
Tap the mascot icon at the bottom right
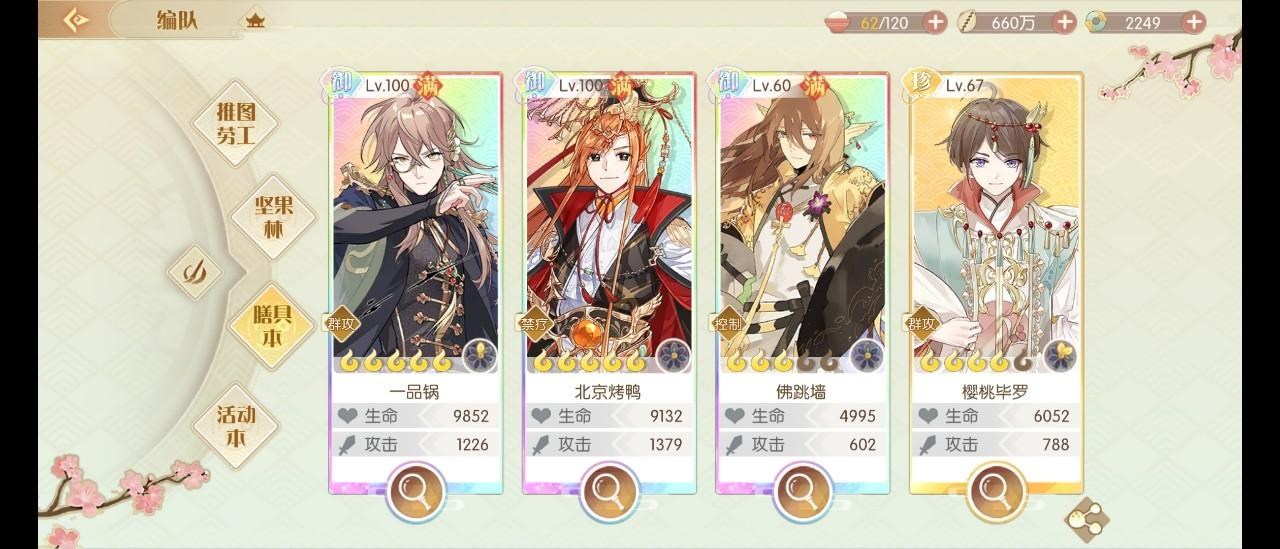coord(1089,517)
